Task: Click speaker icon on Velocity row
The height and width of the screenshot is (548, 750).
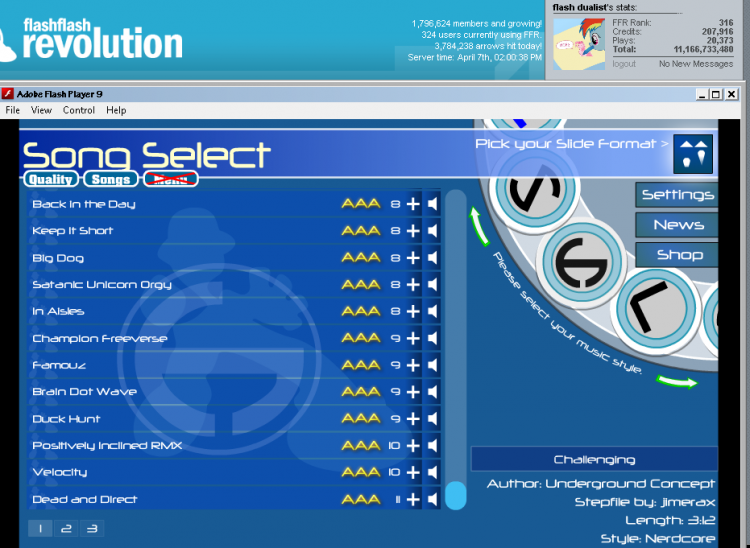Action: [432, 472]
